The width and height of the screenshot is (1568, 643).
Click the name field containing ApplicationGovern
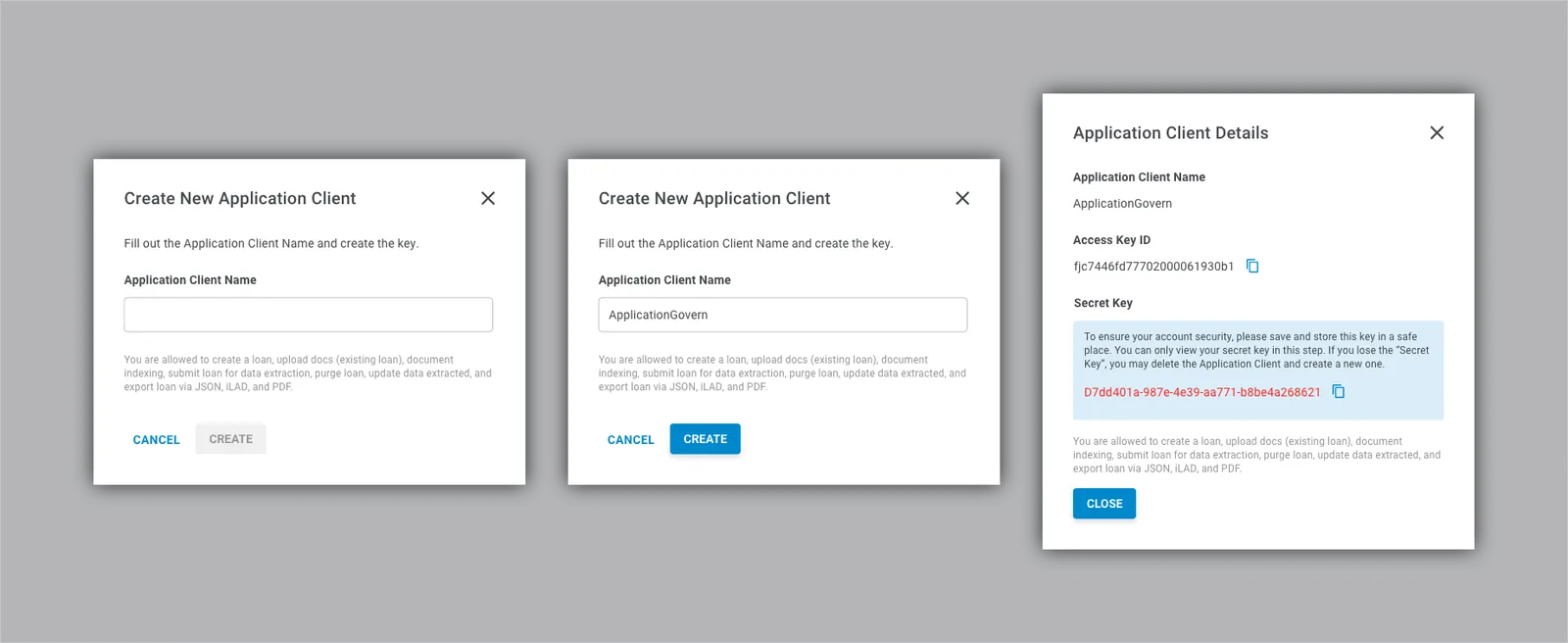click(x=783, y=315)
